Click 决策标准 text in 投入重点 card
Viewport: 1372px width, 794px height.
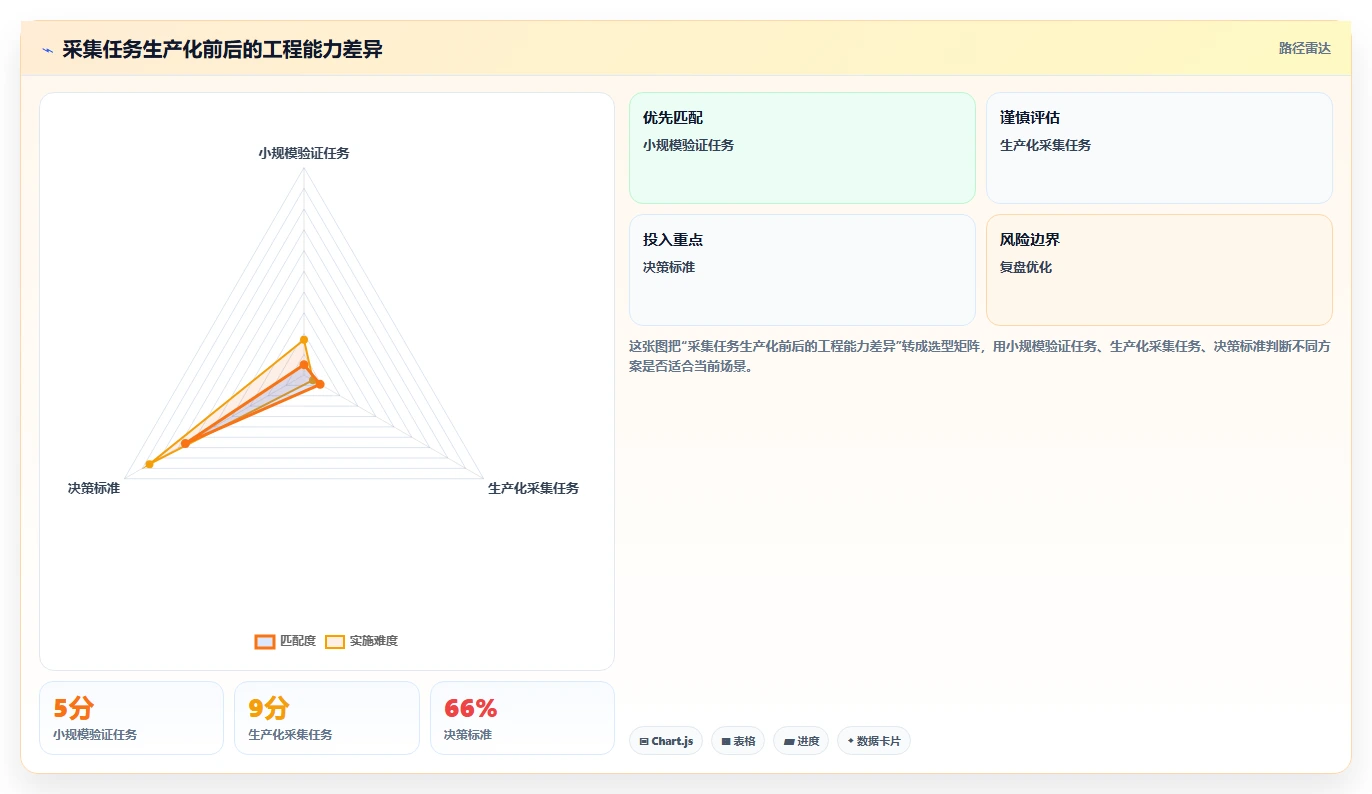click(x=669, y=267)
